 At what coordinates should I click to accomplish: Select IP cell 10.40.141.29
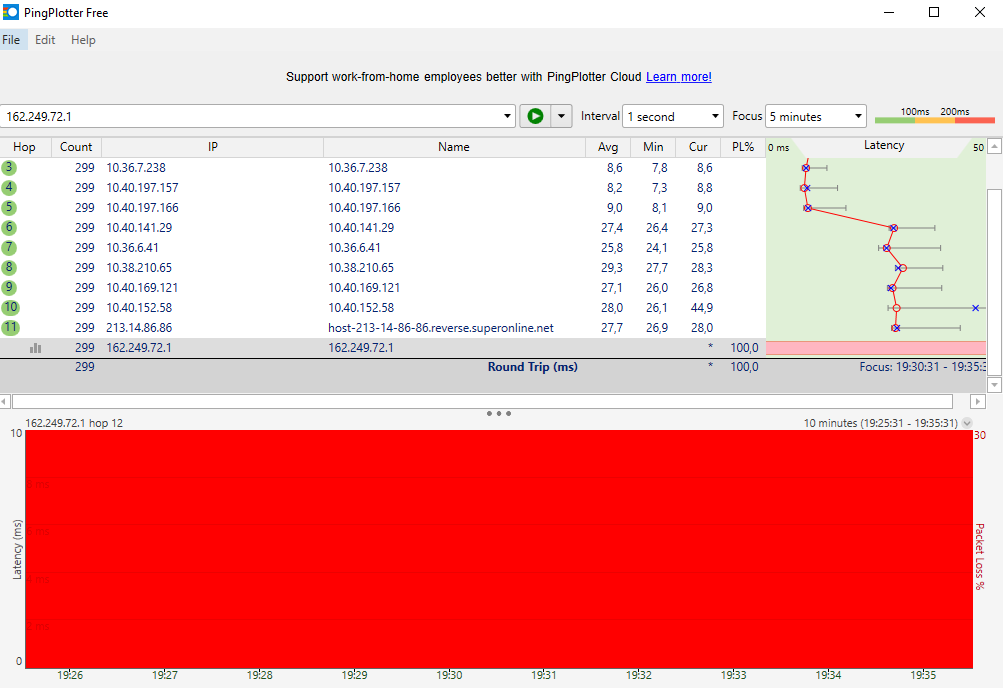pyautogui.click(x=139, y=228)
